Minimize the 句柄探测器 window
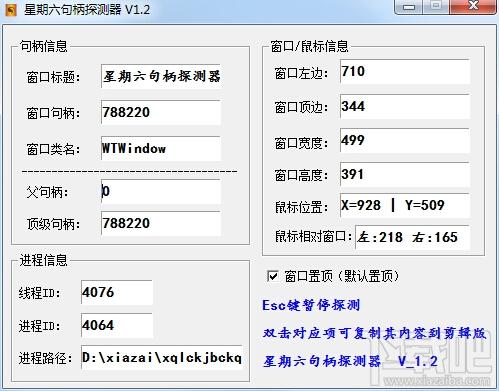Screen dimensions: 499x391 point(409,7)
